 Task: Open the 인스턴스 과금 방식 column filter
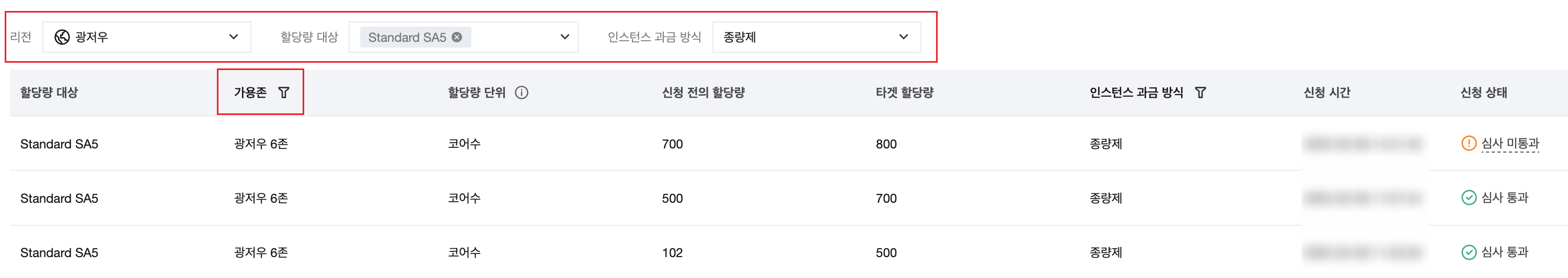click(x=1201, y=92)
